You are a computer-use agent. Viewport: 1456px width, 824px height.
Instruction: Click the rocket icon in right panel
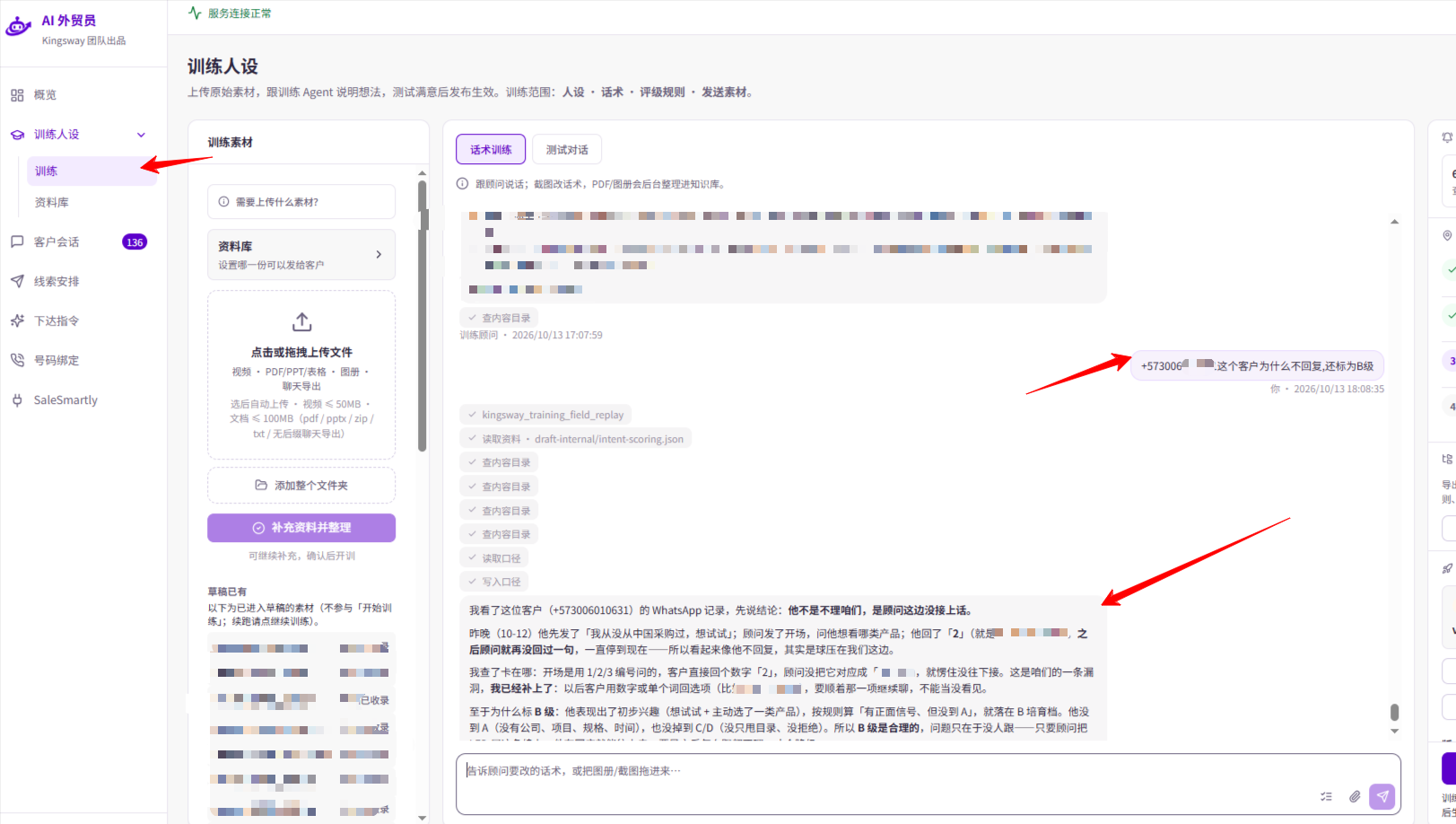point(1447,568)
